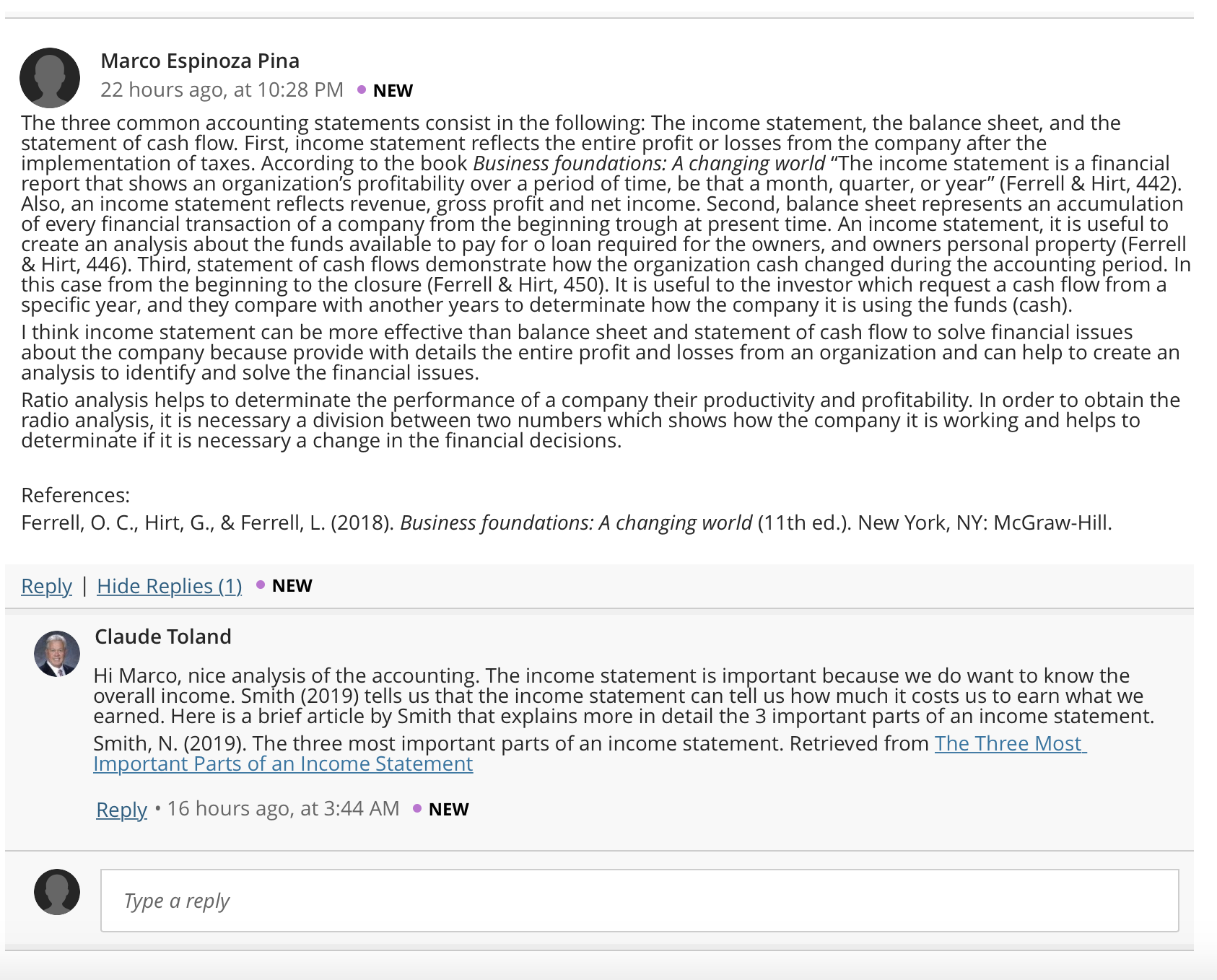This screenshot has height=980, width=1217.
Task: Select the blank avatar beside the reply box
Action: (57, 892)
